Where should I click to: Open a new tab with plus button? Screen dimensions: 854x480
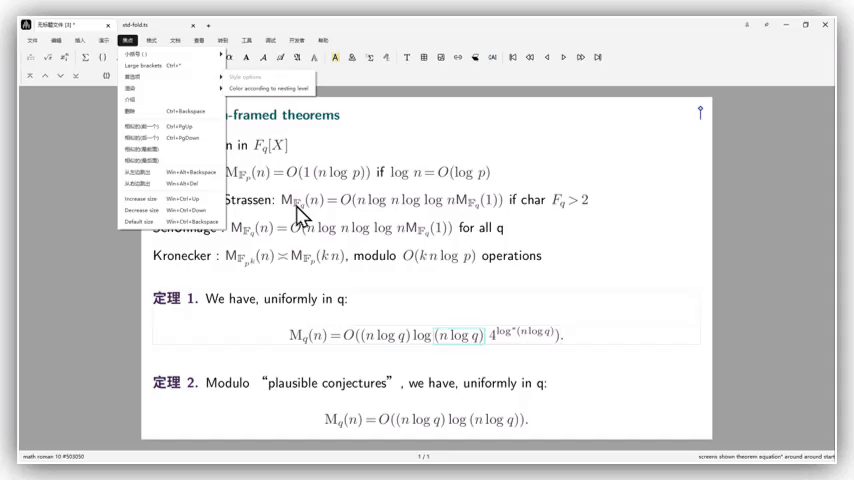tap(208, 25)
